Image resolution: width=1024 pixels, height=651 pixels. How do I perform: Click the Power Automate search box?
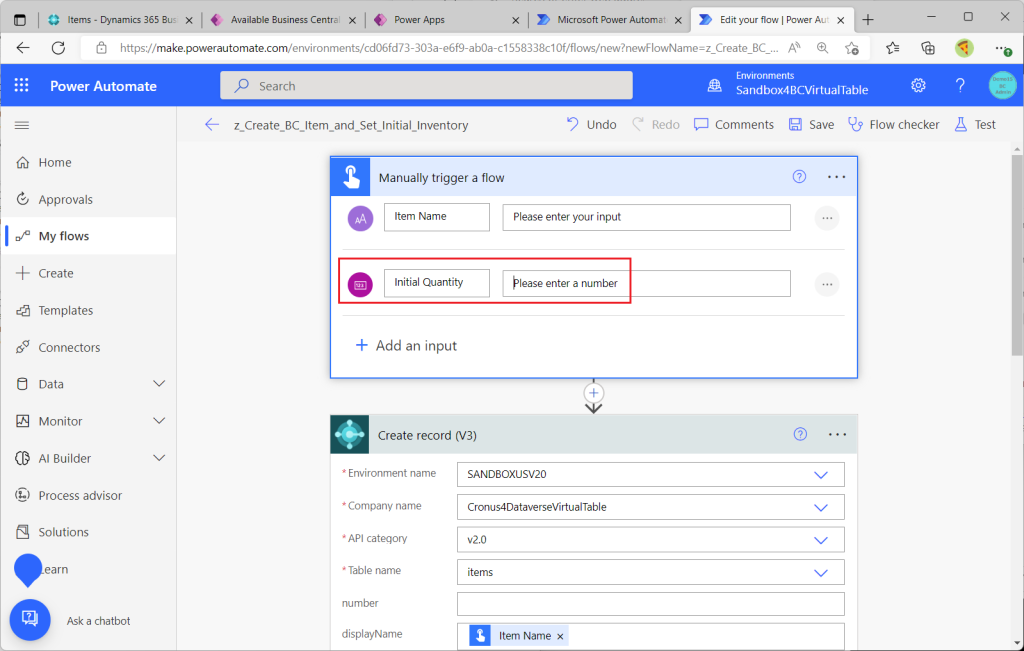426,86
